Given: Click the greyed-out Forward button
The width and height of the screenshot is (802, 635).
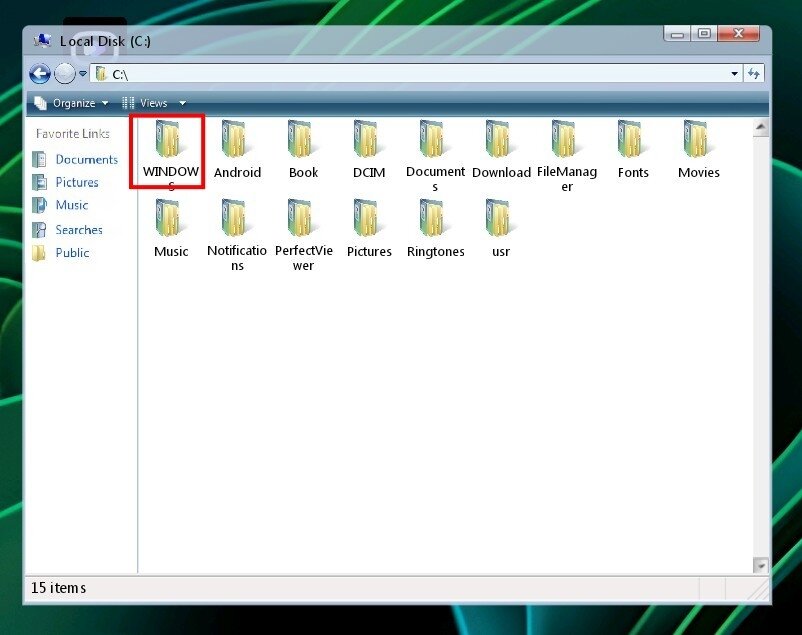Looking at the screenshot, I should (x=65, y=74).
